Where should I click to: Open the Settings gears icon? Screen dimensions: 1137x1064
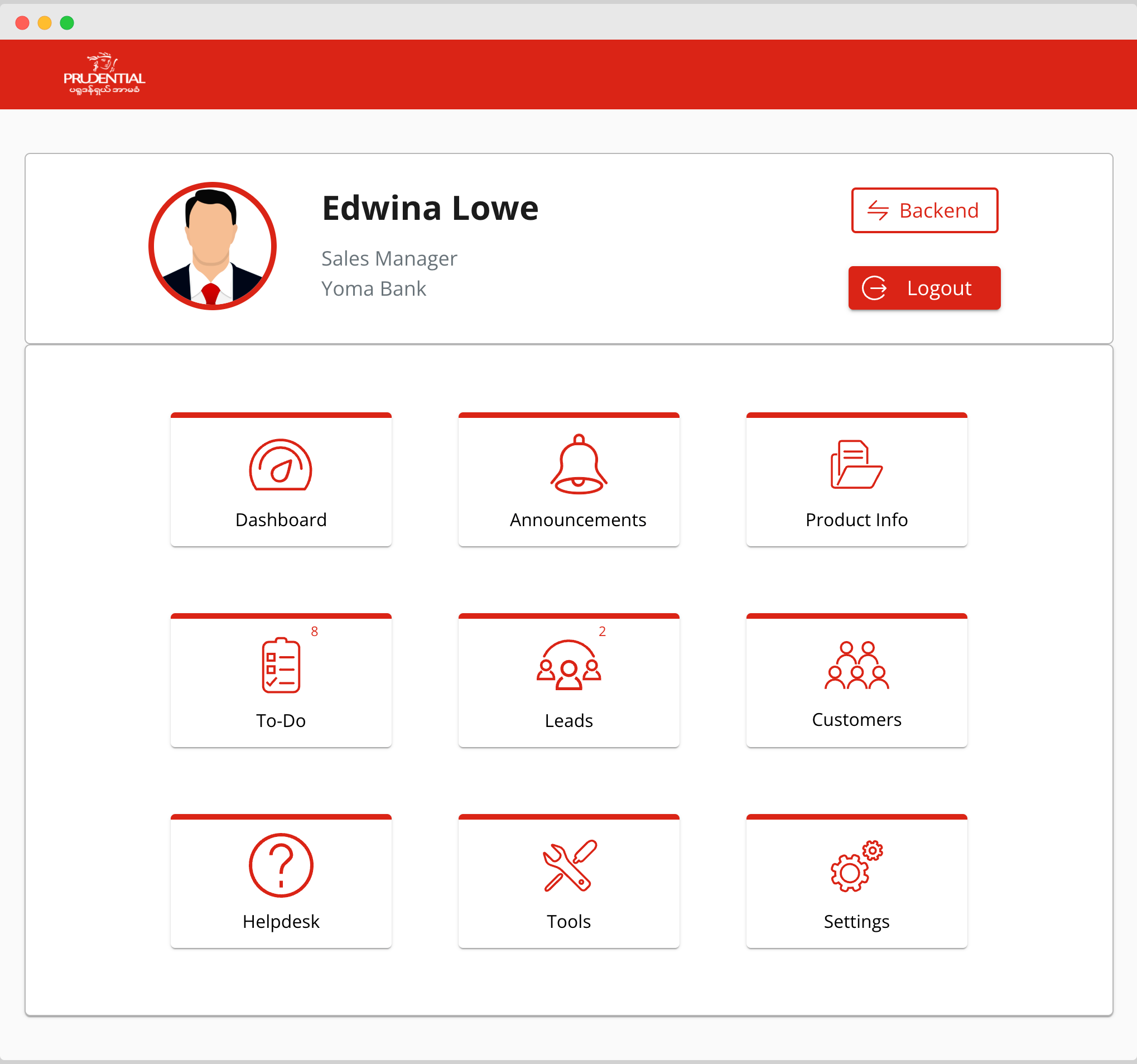coord(856,865)
